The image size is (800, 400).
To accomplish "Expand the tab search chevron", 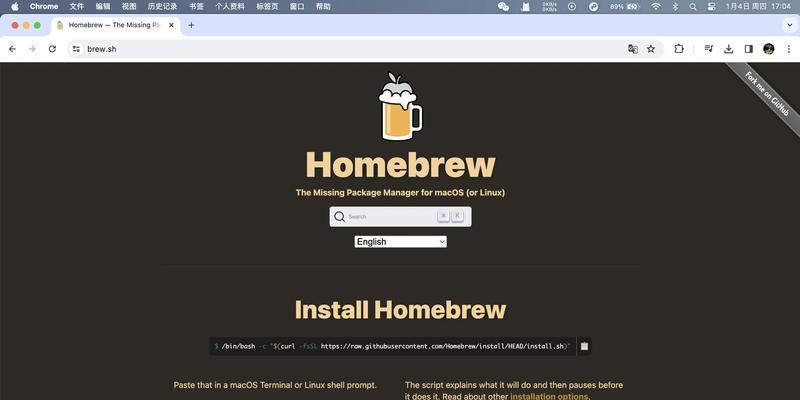I will tap(790, 25).
